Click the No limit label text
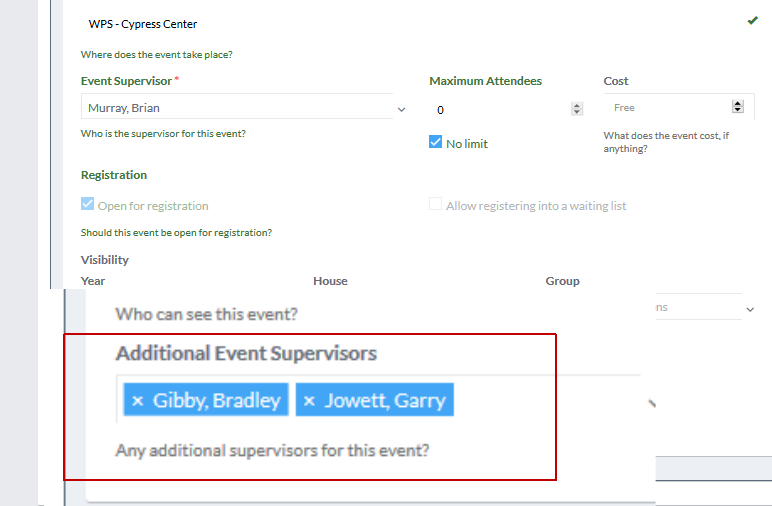772x506 pixels. pos(467,144)
